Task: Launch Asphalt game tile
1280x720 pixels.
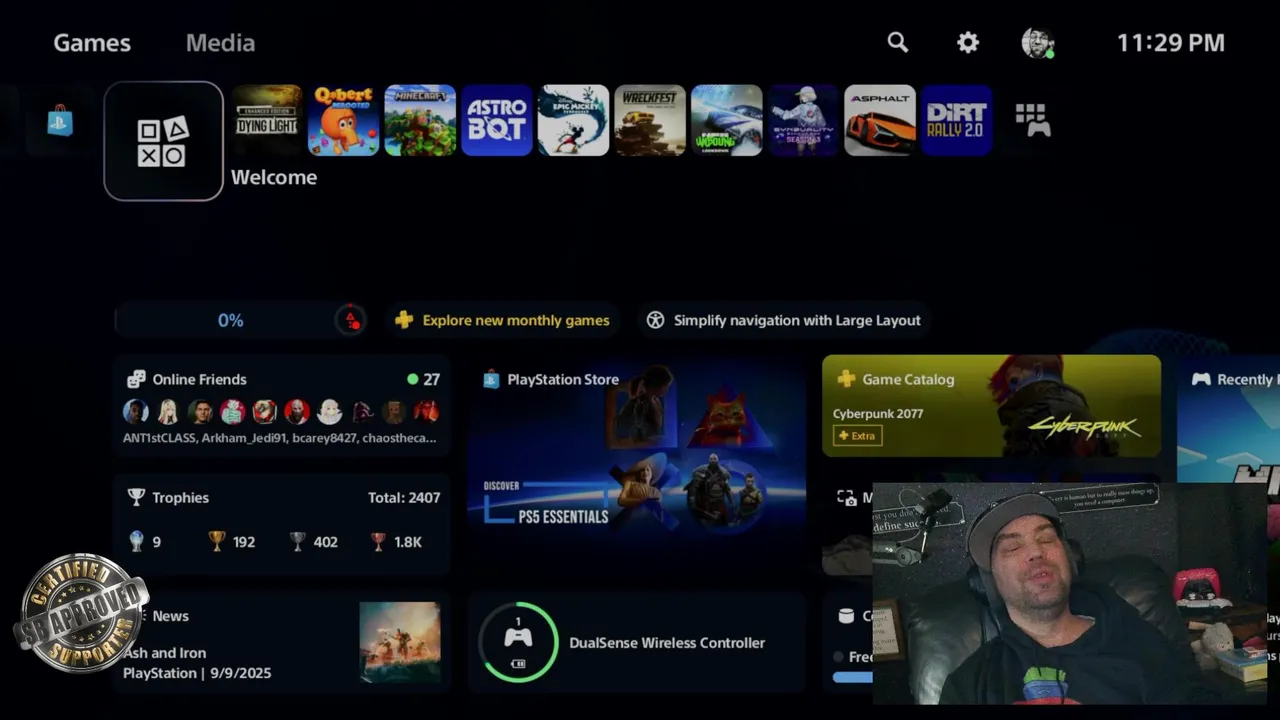Action: click(880, 120)
